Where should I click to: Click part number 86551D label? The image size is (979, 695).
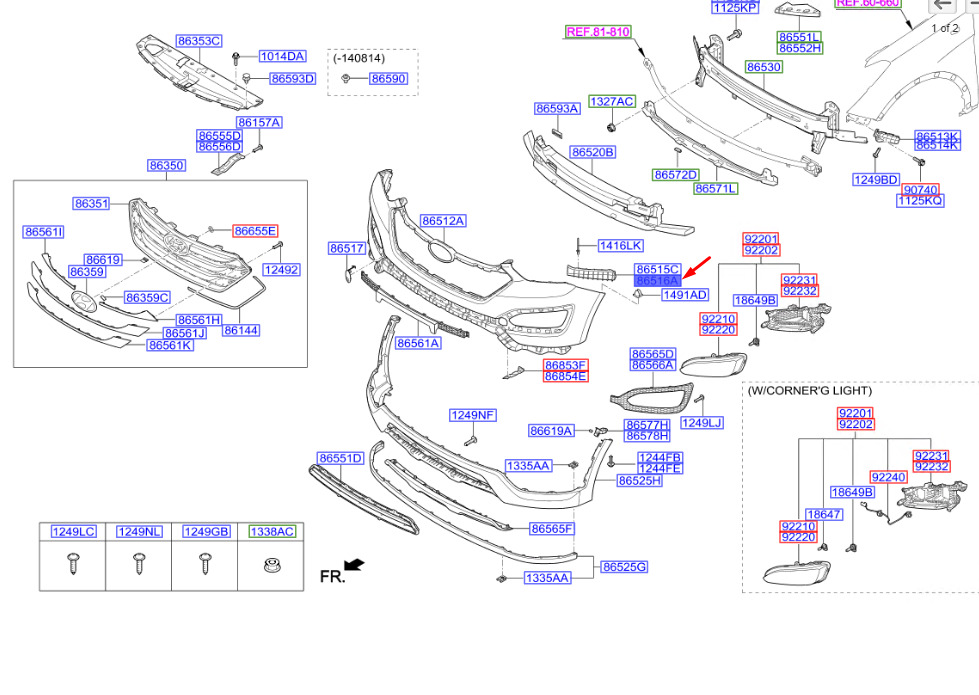tap(339, 458)
